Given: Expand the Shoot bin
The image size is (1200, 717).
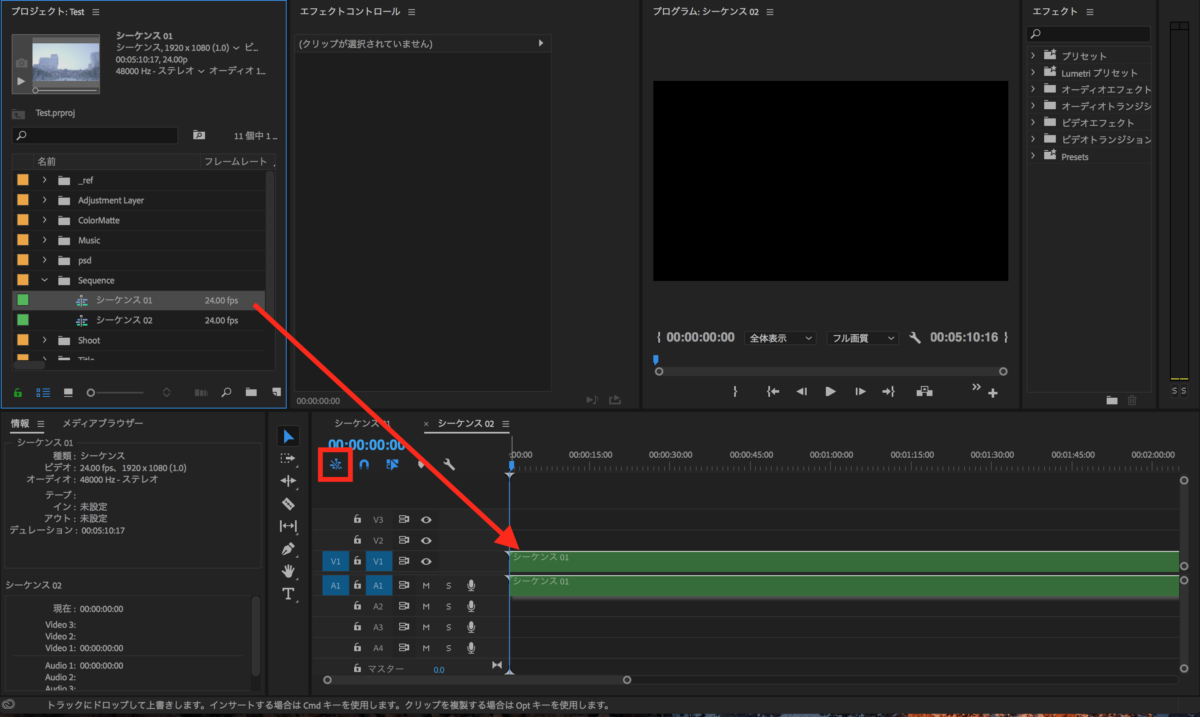Looking at the screenshot, I should [x=44, y=340].
